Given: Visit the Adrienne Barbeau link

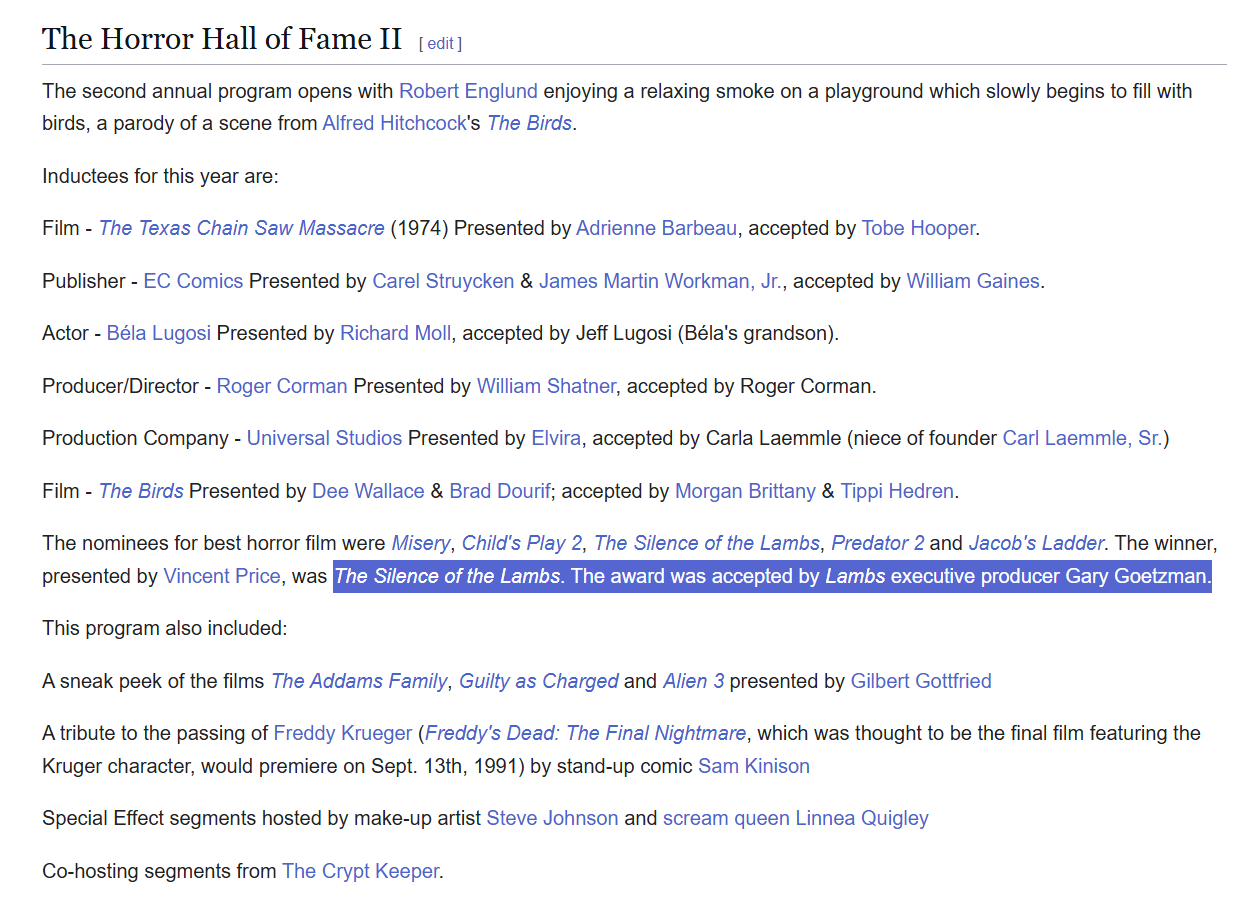Looking at the screenshot, I should point(657,228).
